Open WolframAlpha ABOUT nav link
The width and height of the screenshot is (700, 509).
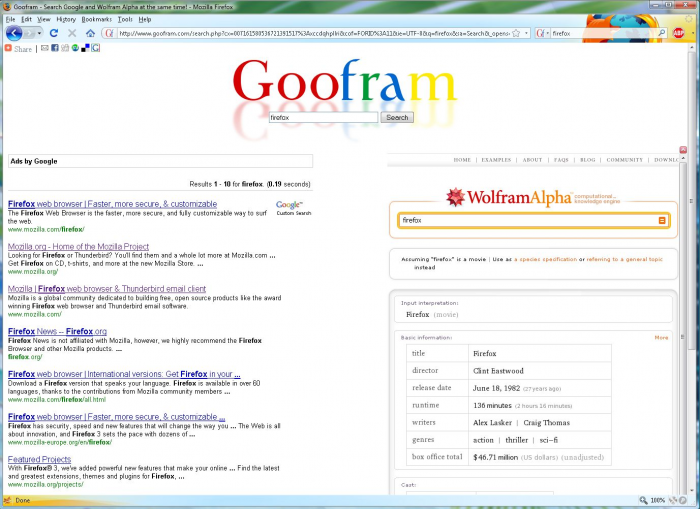point(532,160)
